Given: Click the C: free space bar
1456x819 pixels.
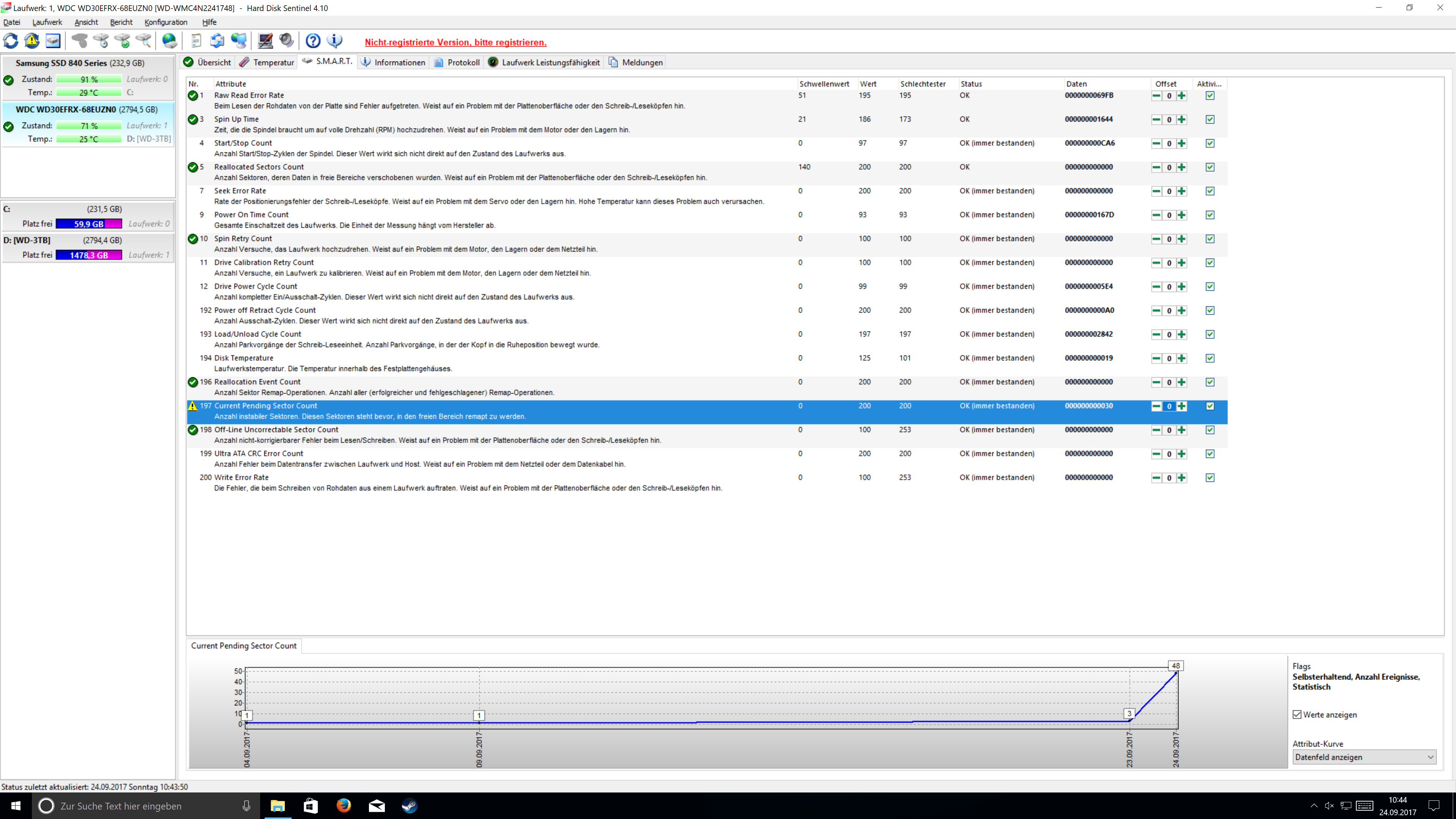Looking at the screenshot, I should (x=89, y=224).
